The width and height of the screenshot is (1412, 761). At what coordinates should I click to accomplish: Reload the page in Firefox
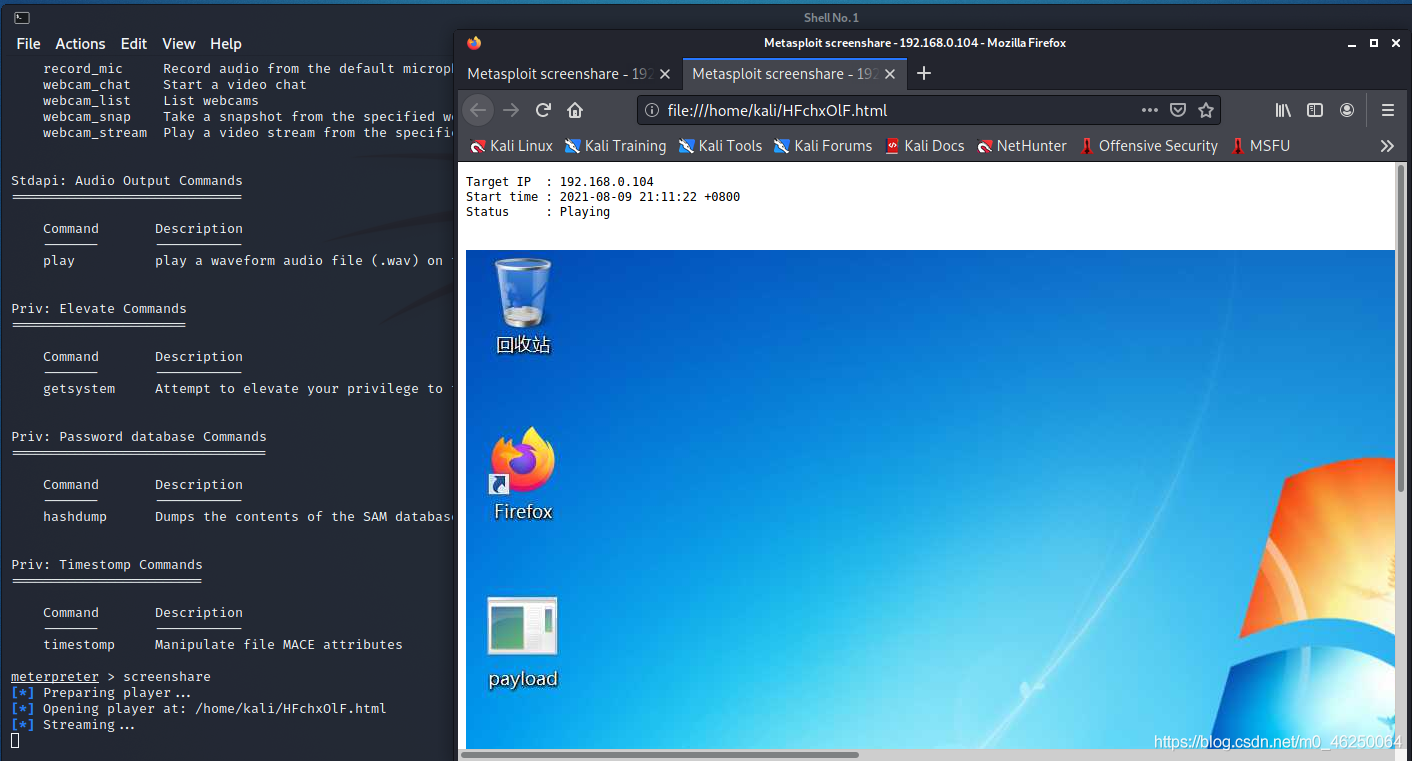coord(543,110)
